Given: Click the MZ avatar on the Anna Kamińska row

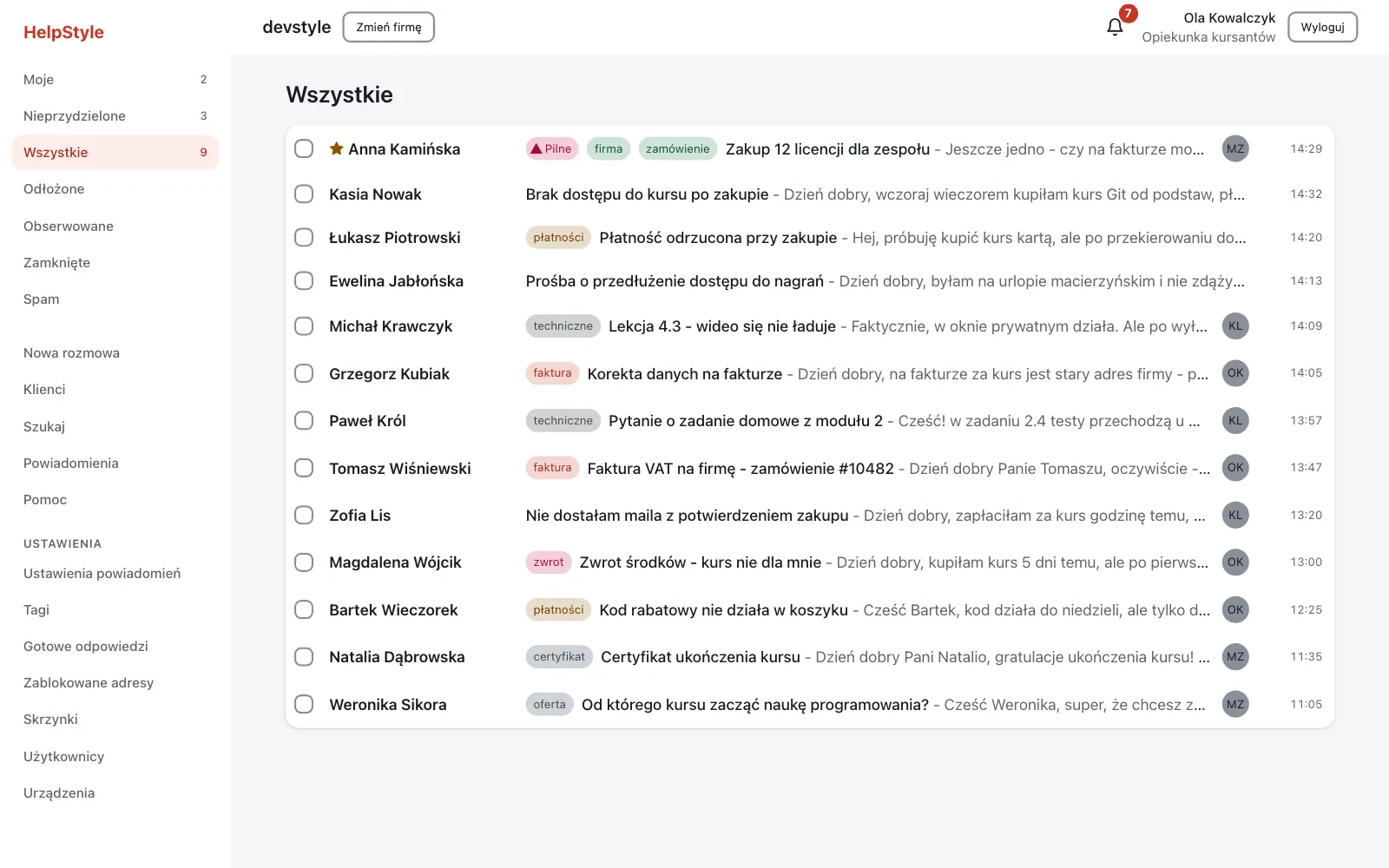Looking at the screenshot, I should tap(1235, 148).
